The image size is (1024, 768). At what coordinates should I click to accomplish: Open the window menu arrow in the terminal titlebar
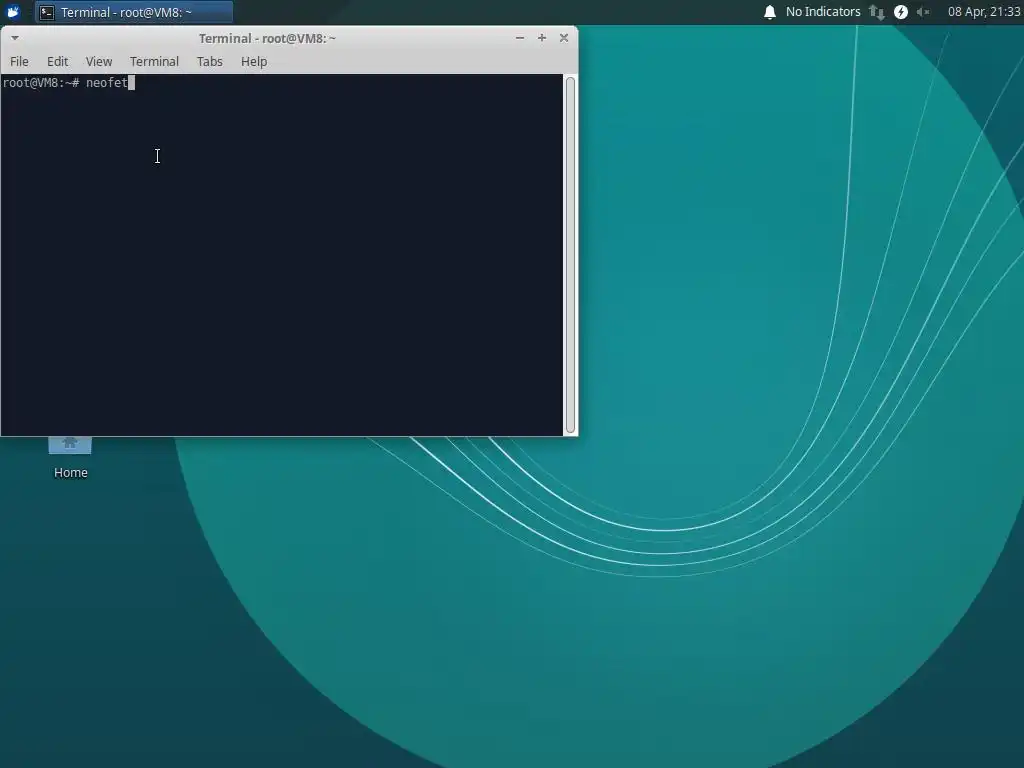(x=14, y=38)
